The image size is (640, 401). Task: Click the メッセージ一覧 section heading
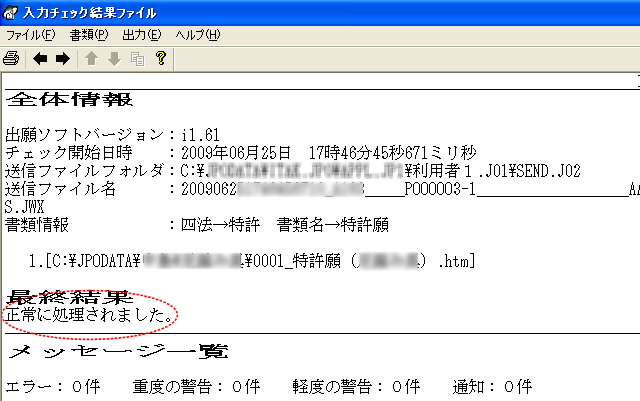[x=117, y=351]
